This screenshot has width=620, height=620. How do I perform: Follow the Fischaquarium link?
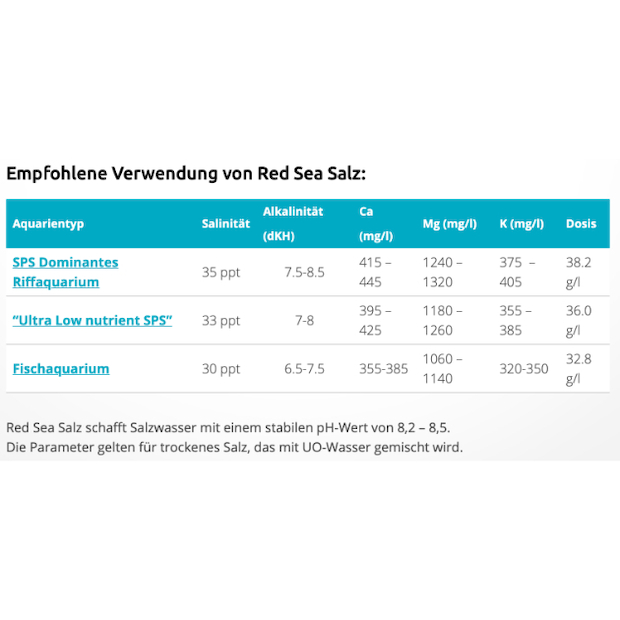[61, 368]
